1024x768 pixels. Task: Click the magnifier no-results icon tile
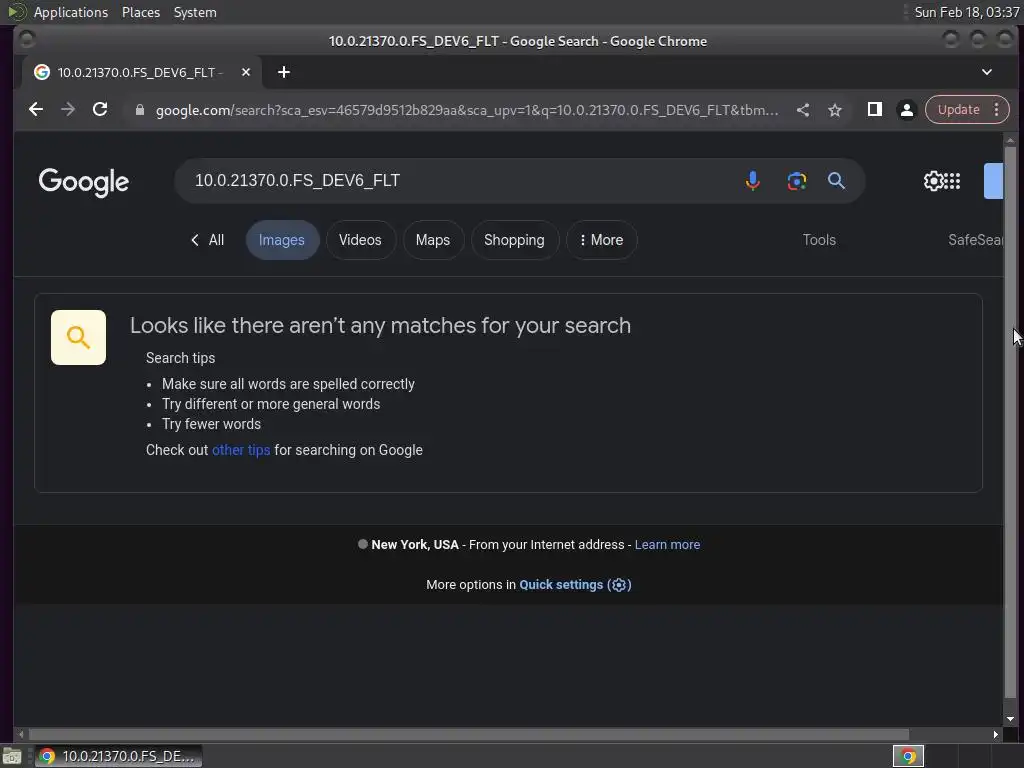(78, 338)
